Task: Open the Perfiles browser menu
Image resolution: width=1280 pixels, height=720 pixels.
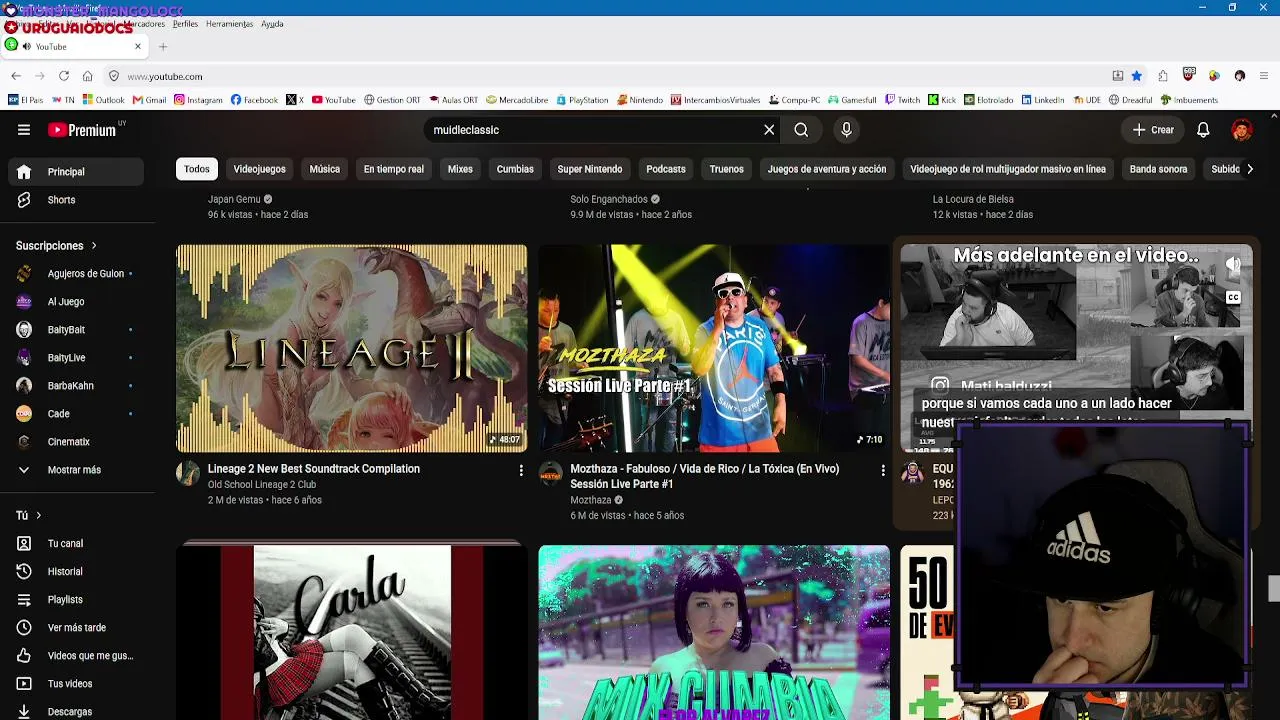Action: coord(185,24)
